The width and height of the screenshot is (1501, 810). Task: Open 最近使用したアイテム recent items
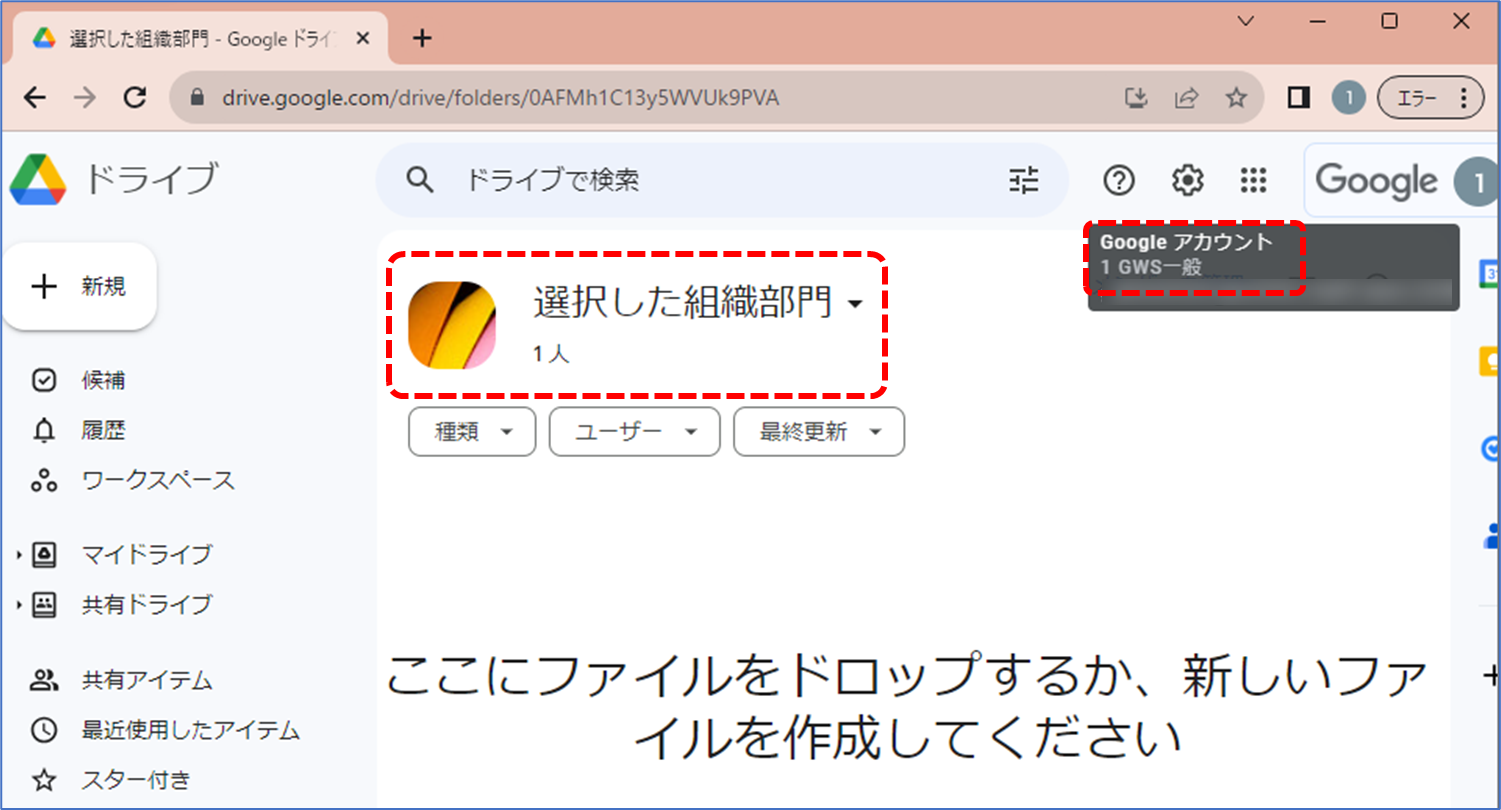[190, 730]
